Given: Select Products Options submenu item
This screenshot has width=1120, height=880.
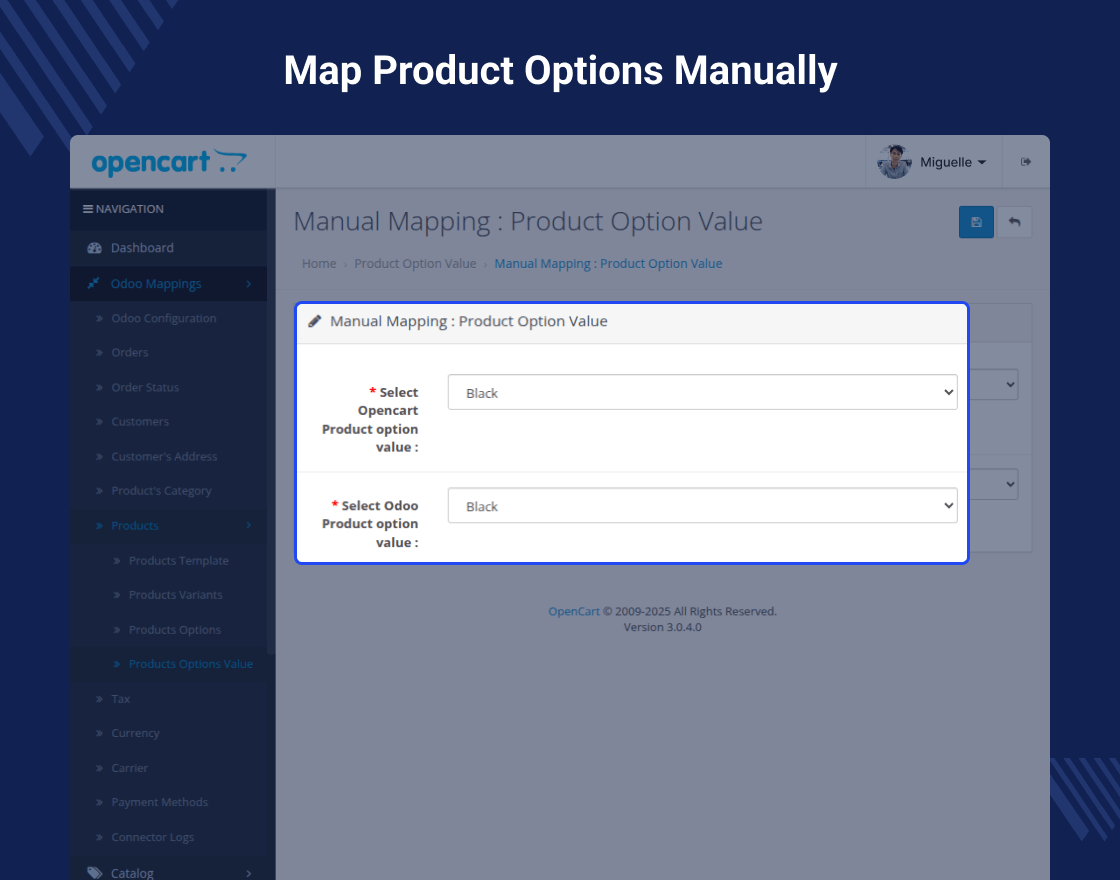Looking at the screenshot, I should click(x=175, y=630).
